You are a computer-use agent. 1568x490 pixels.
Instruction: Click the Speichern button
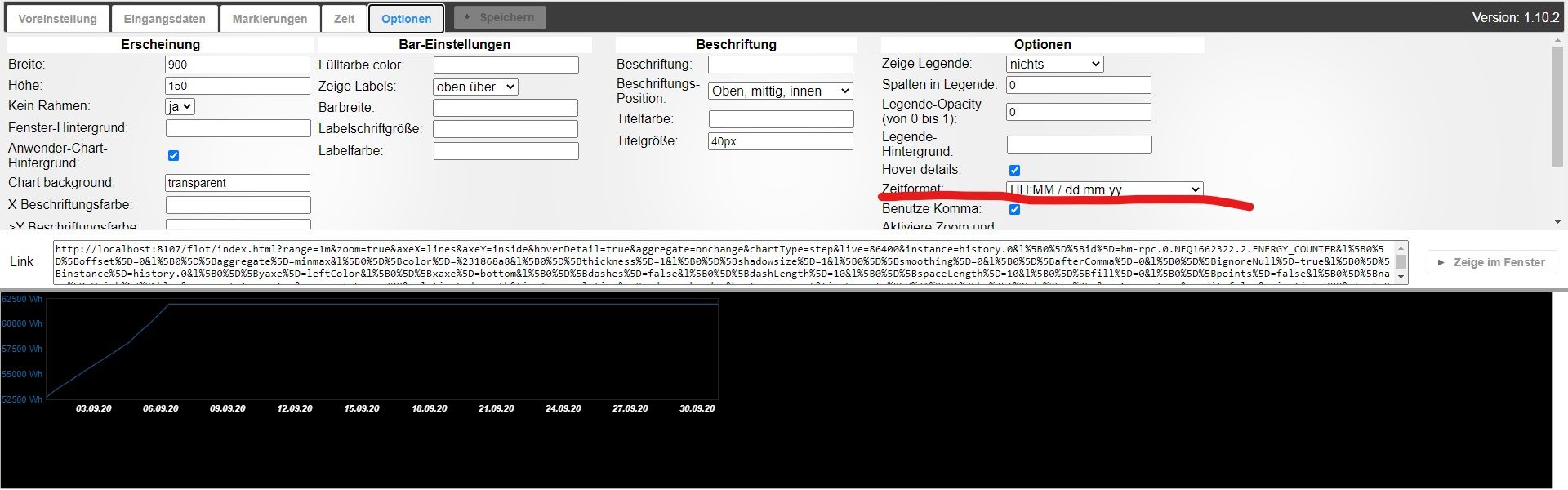coord(500,17)
